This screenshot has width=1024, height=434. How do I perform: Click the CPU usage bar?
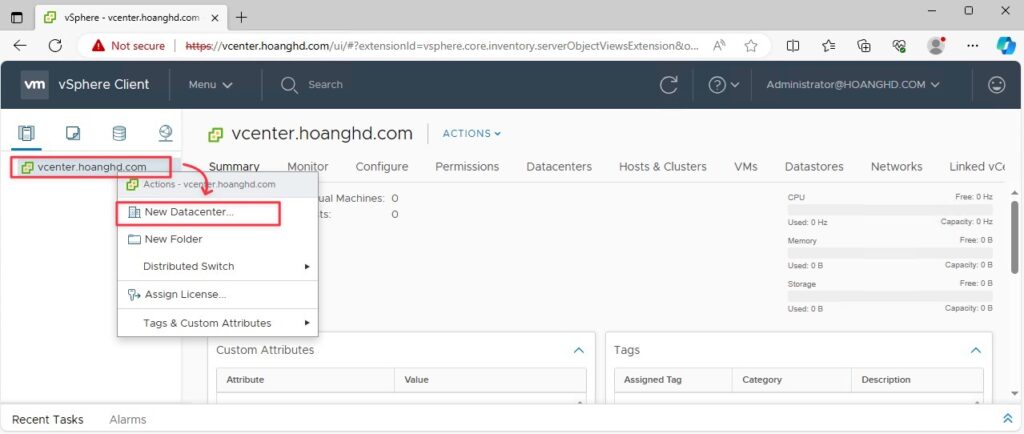pos(890,209)
